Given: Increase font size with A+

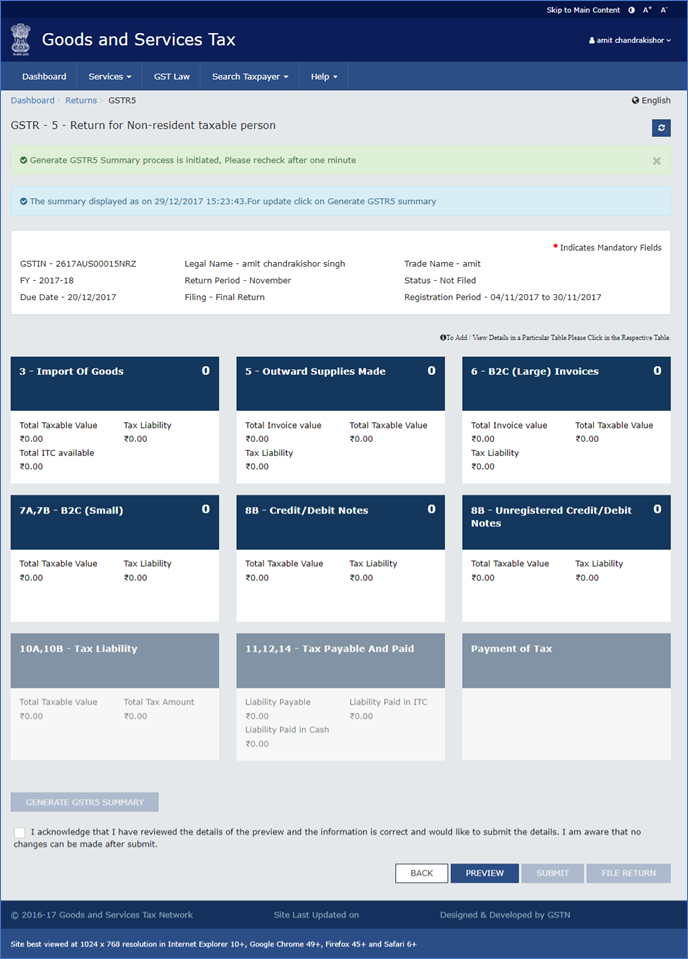Looking at the screenshot, I should pos(647,10).
